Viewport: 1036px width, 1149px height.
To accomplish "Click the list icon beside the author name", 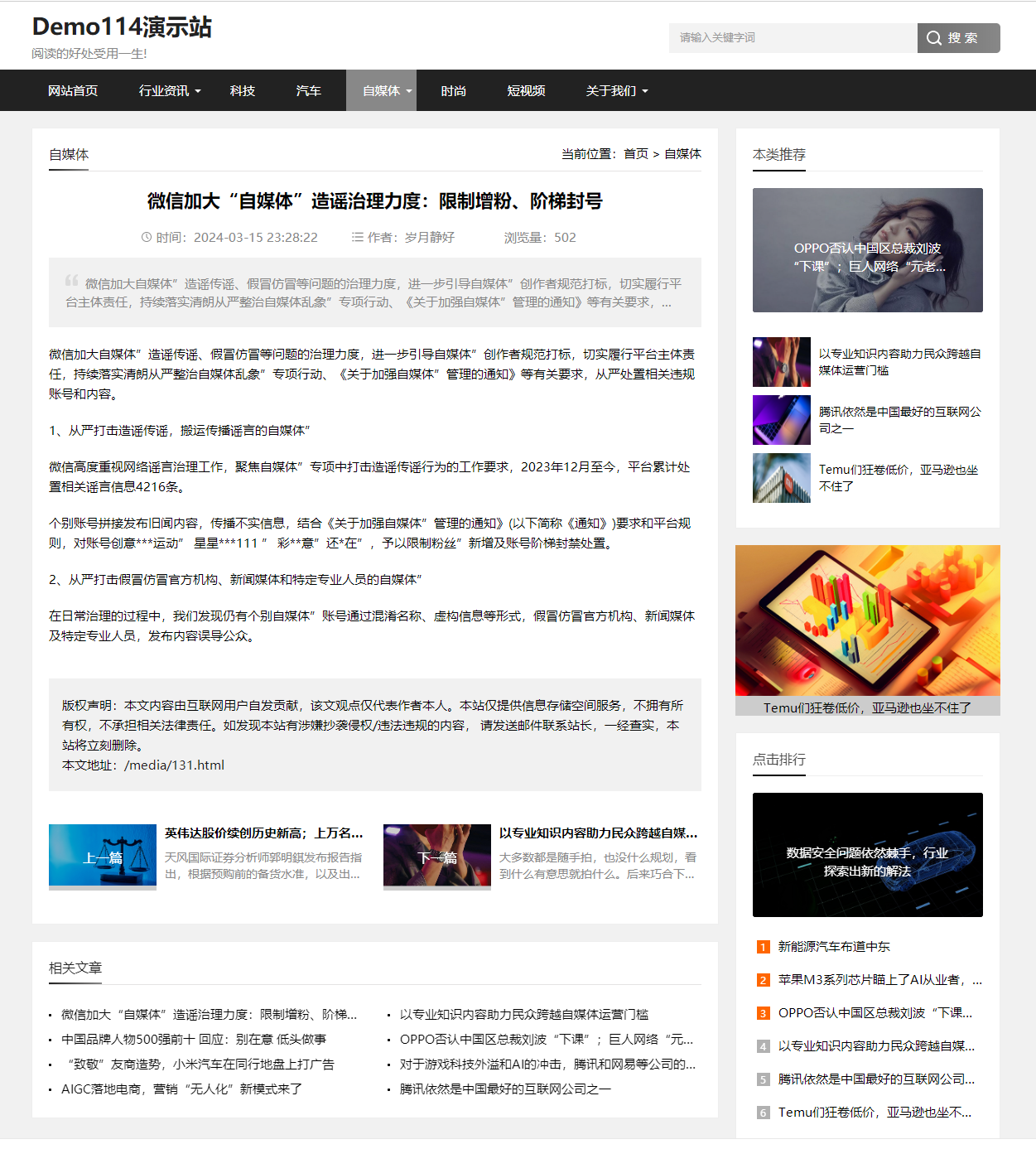I will 358,237.
